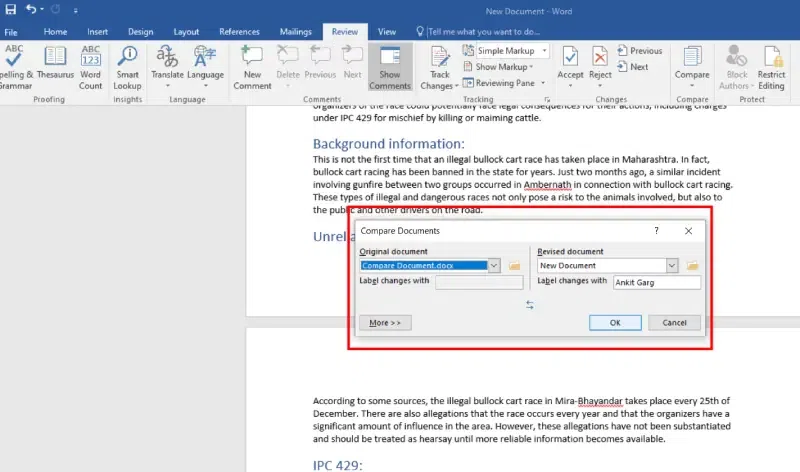The height and width of the screenshot is (472, 800).
Task: Expand options with More >> button
Action: (x=385, y=322)
